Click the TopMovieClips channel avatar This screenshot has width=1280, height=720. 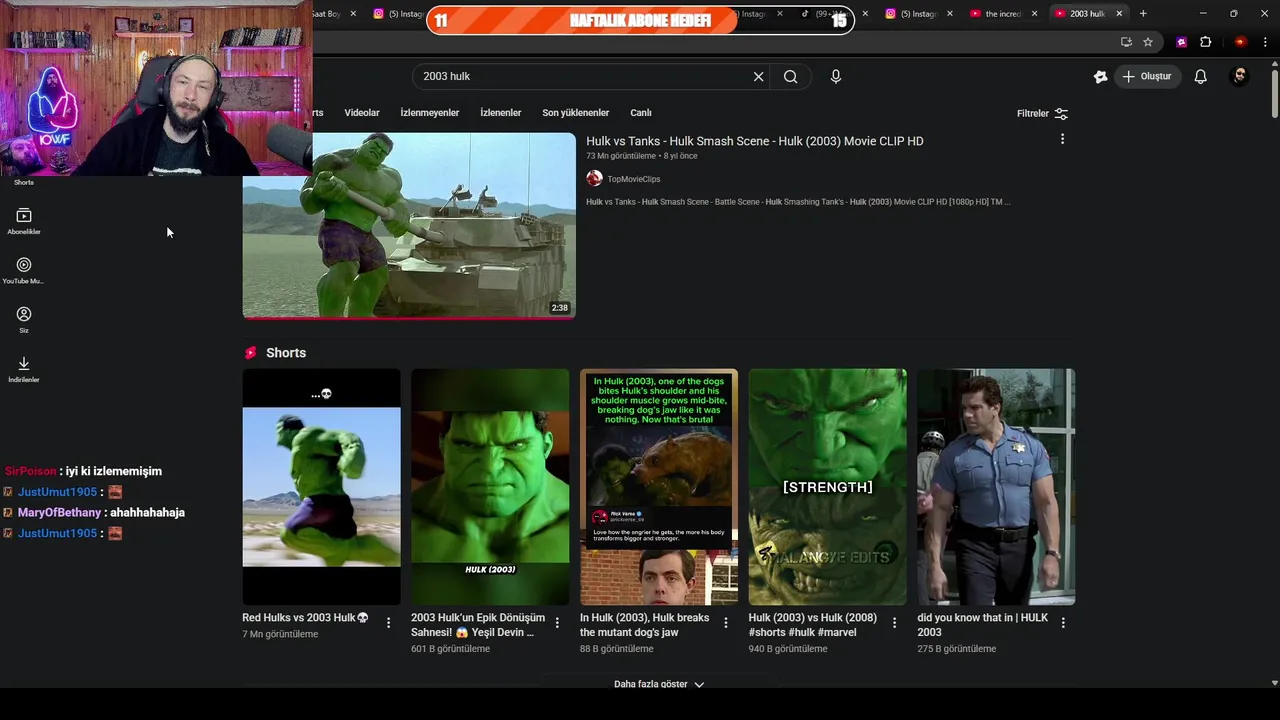[594, 178]
